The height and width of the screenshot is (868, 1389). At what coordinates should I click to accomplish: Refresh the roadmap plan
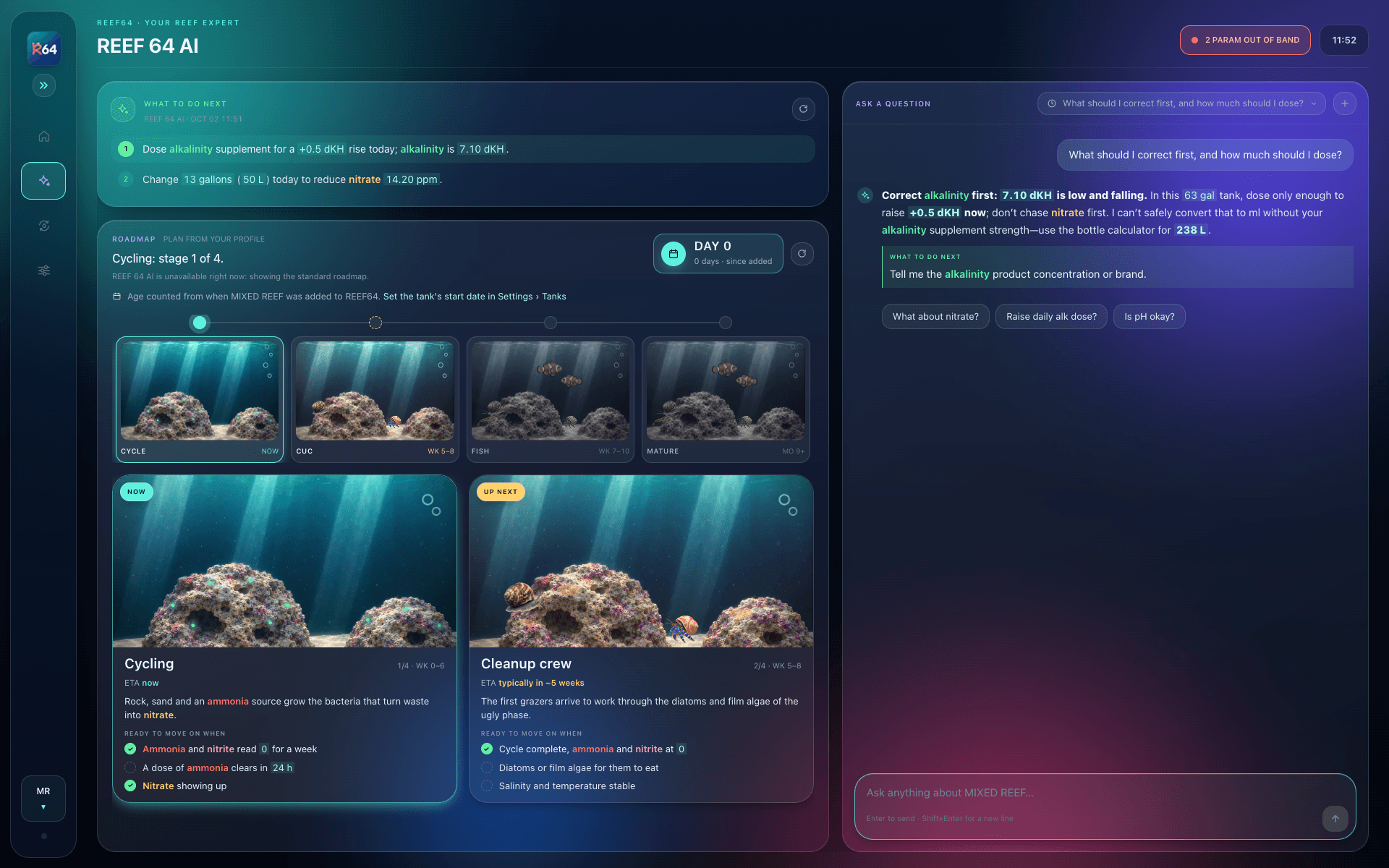[x=802, y=254]
